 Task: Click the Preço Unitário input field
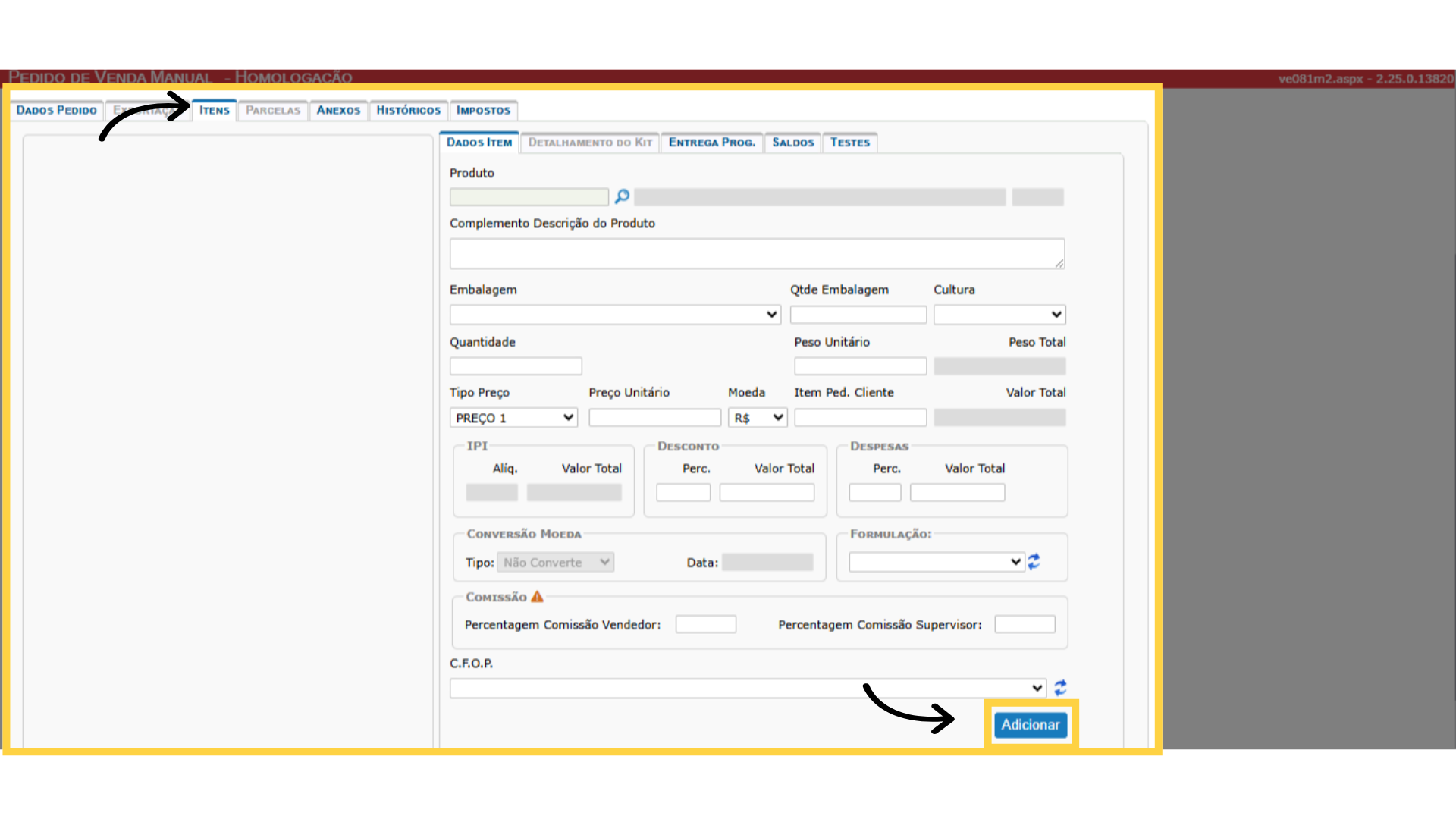(655, 418)
